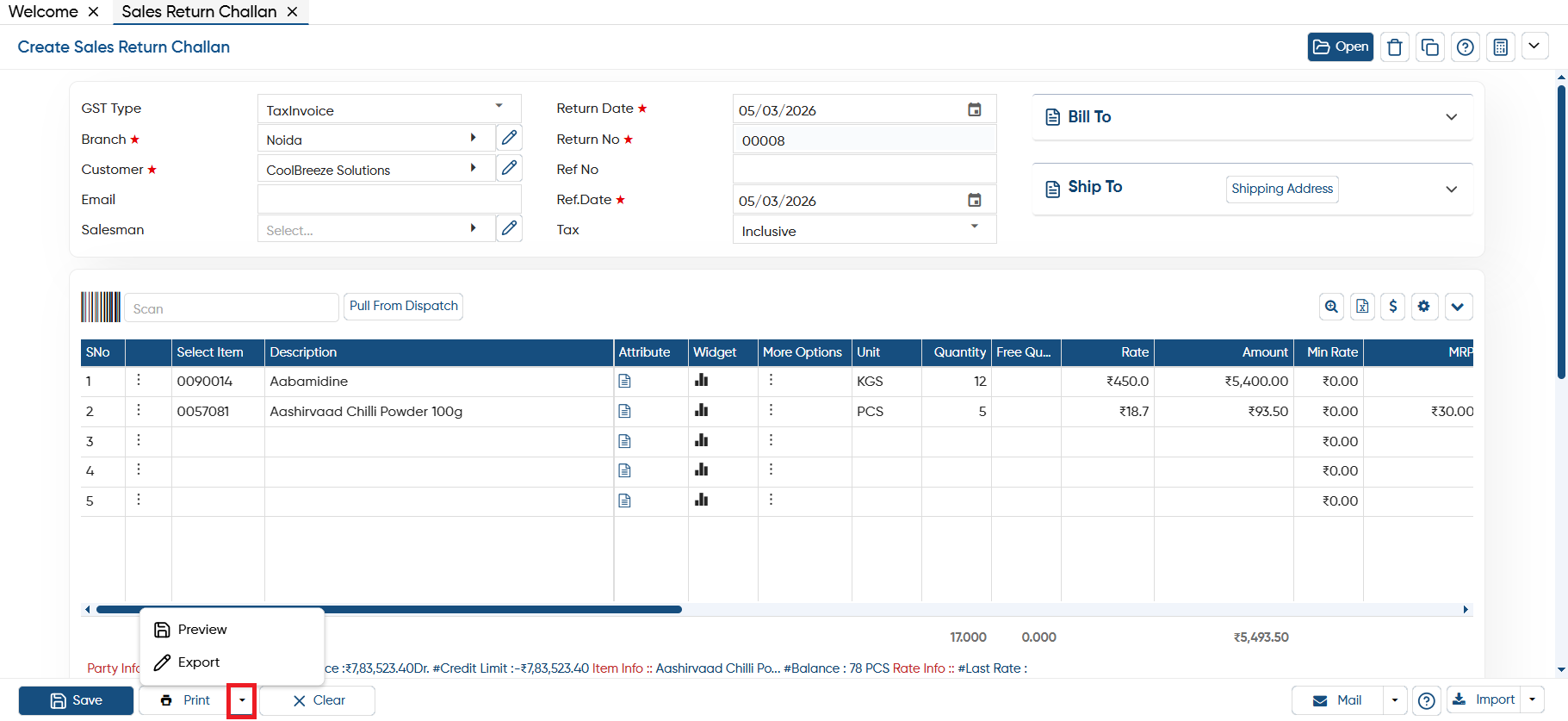This screenshot has width=1568, height=721.
Task: Click the barcode scanner icon
Action: [x=101, y=307]
